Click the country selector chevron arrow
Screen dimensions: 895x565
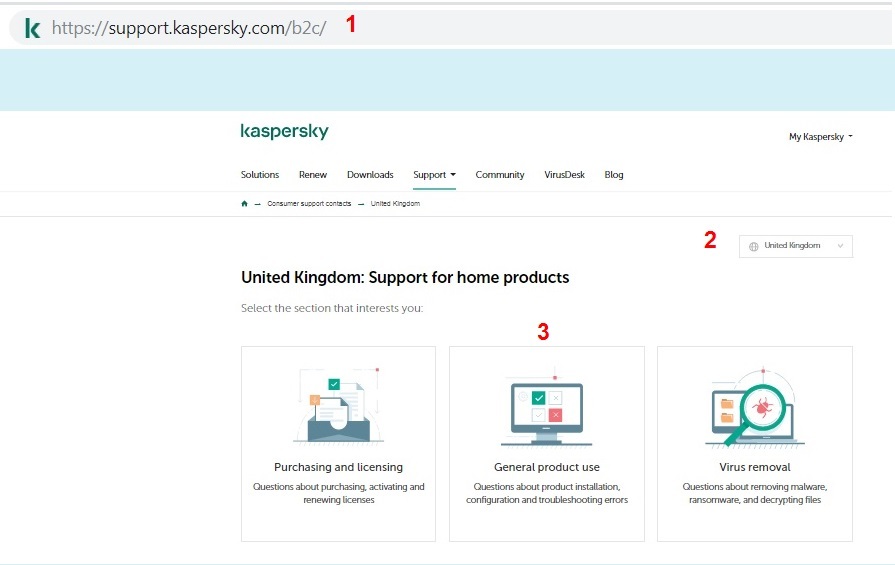click(840, 246)
